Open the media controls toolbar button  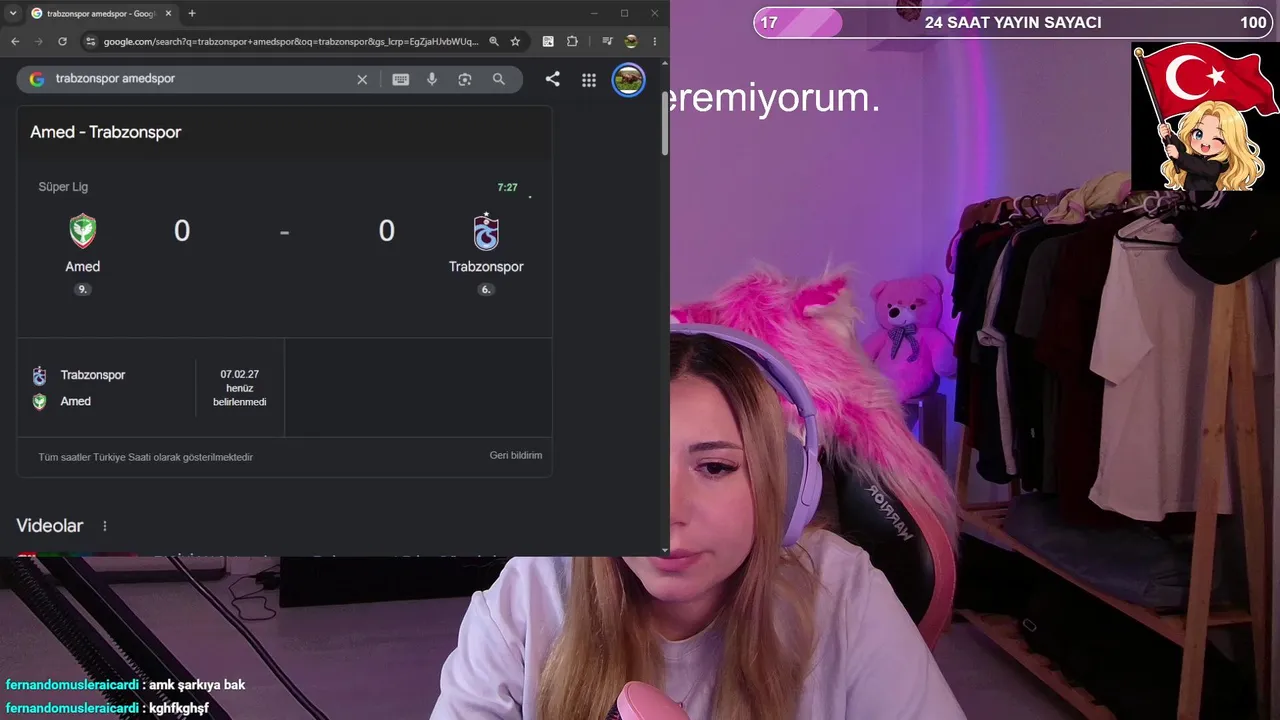[x=607, y=41]
